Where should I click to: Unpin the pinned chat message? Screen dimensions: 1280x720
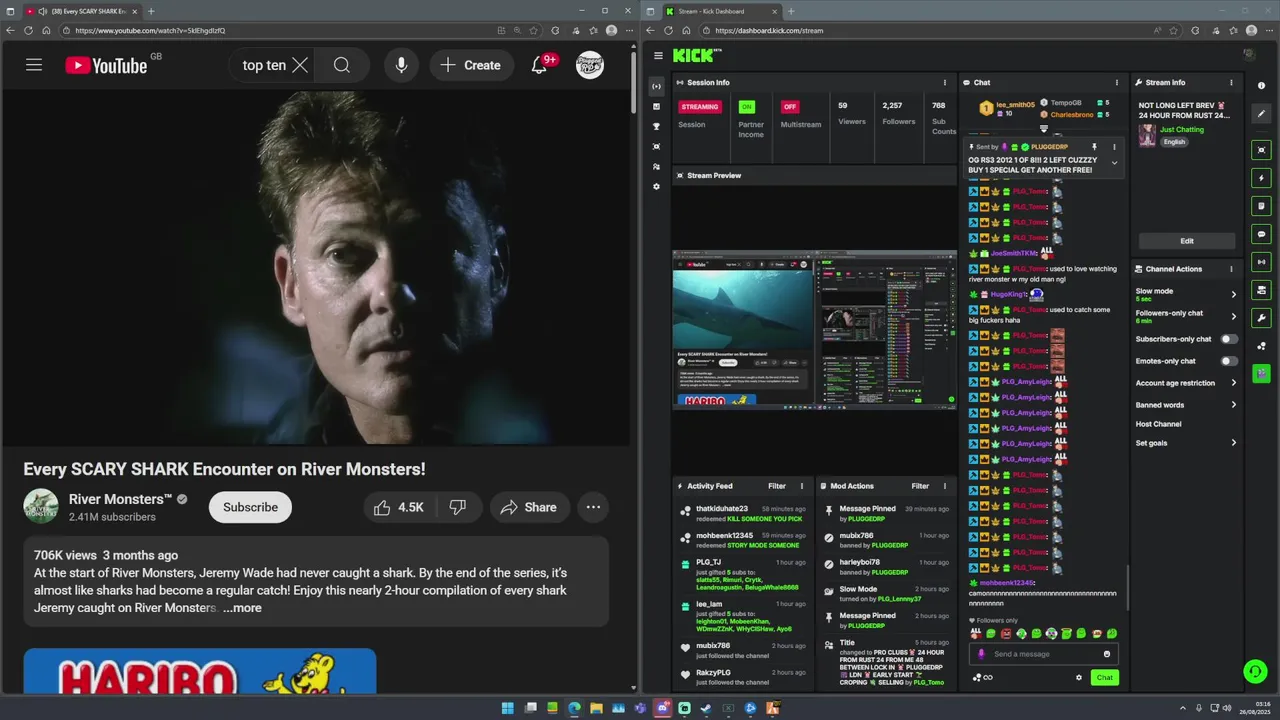point(1094,147)
